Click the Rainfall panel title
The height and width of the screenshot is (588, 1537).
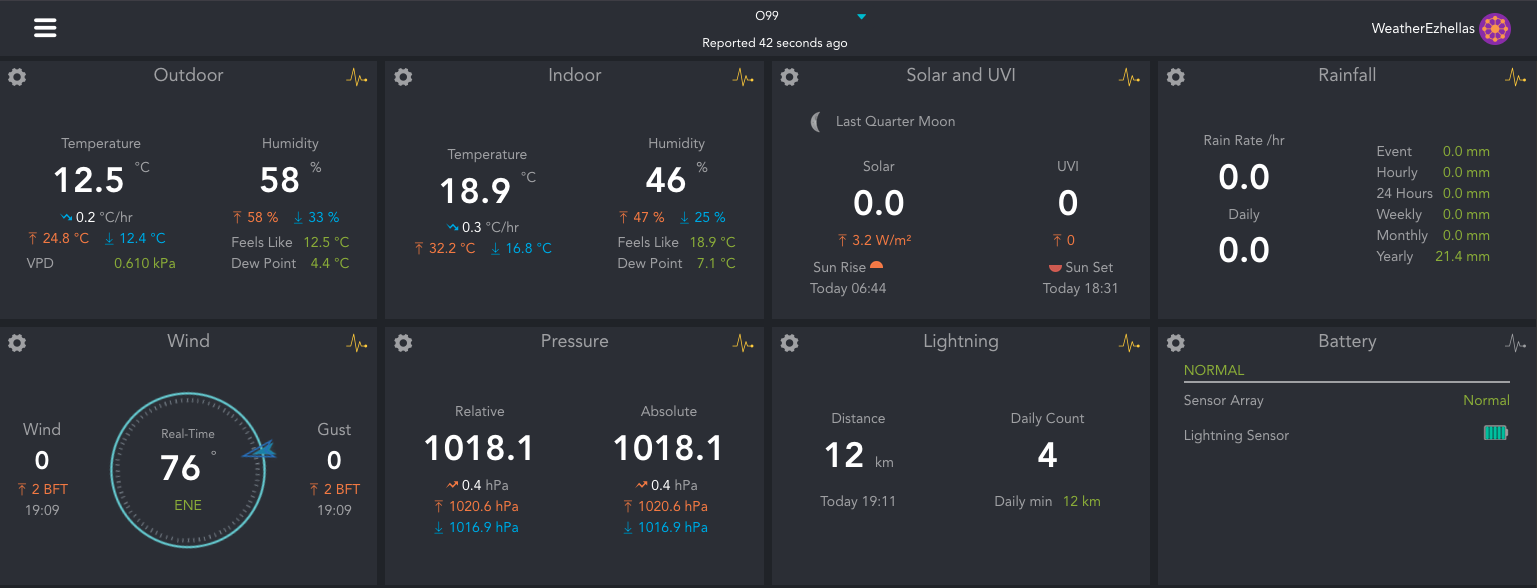point(1347,75)
